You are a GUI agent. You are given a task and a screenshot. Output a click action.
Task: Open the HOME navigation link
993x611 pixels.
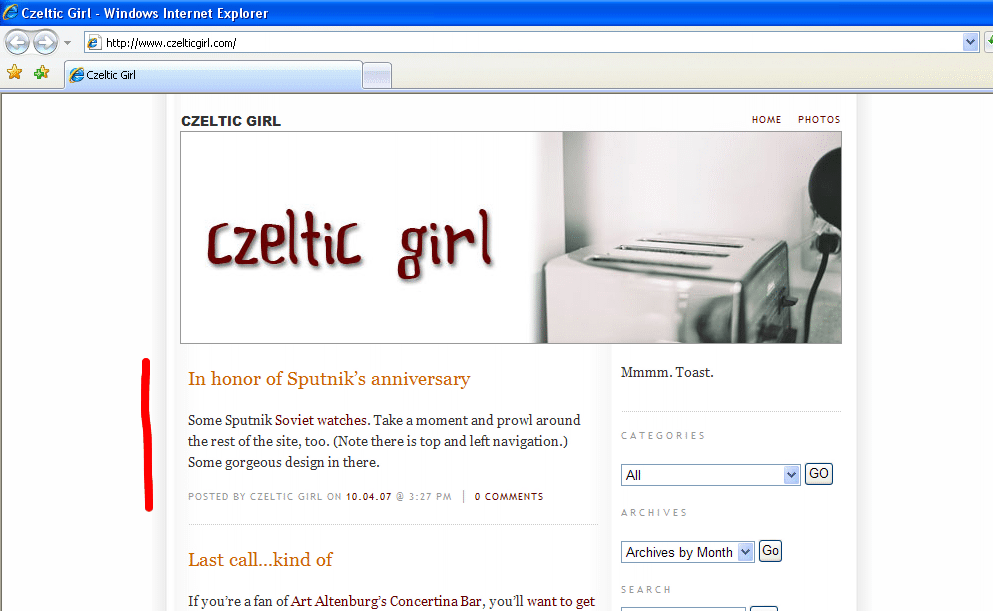pos(766,120)
